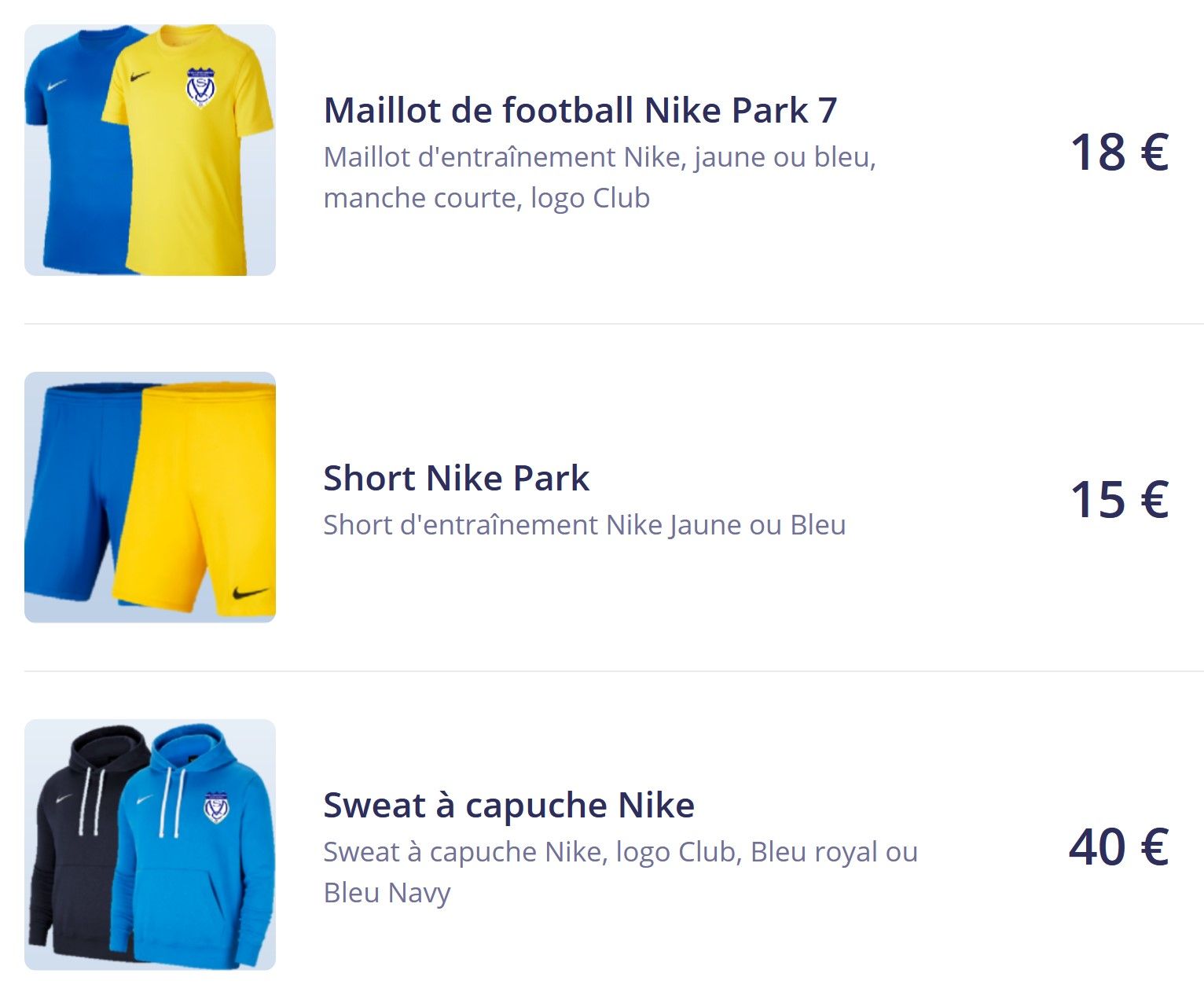Screen dimensions: 1204x988
Task: Click the black Nike swoosh on yellow jersey
Action: click(x=140, y=77)
